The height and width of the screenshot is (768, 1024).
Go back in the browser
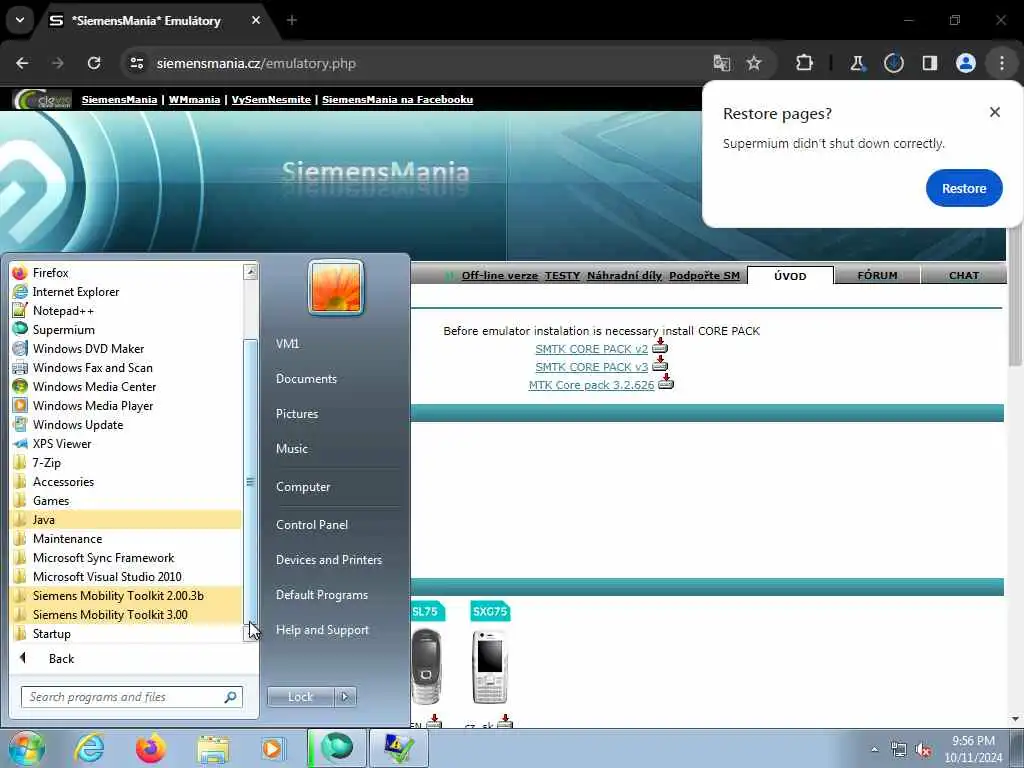click(x=22, y=63)
